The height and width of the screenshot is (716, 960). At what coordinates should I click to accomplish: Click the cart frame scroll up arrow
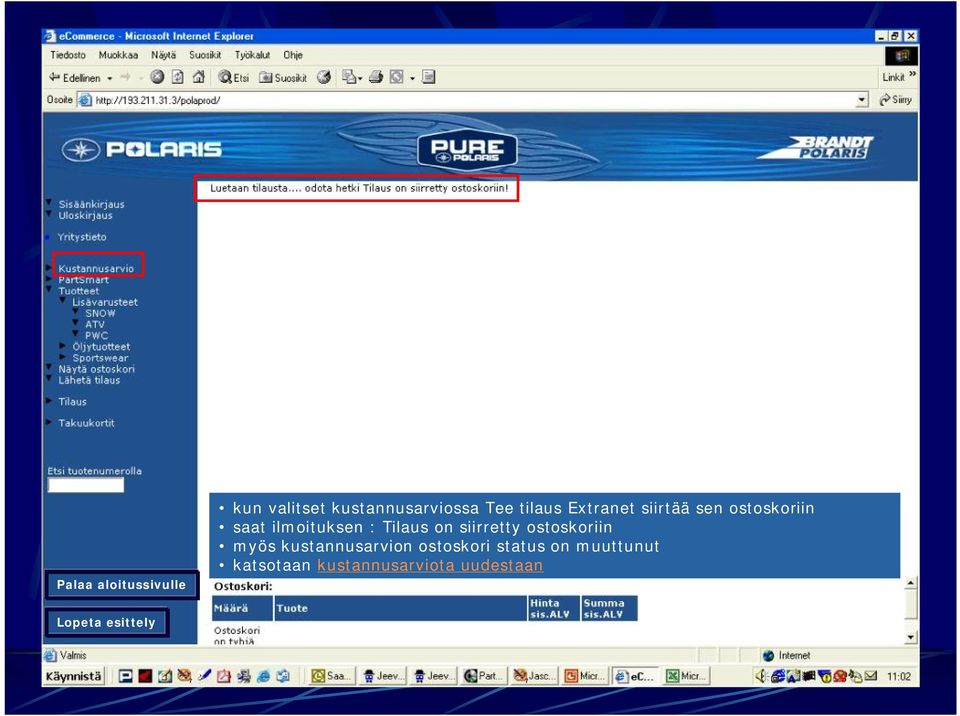(911, 584)
